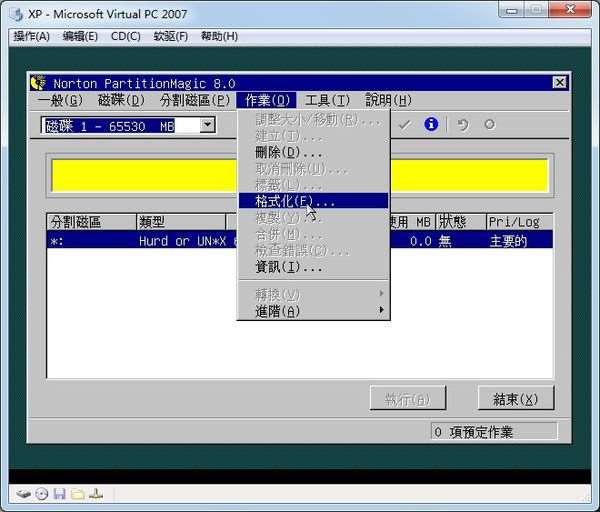This screenshot has height=512, width=600.
Task: Open Virtual PC 操作(A) menu
Action: (32, 36)
